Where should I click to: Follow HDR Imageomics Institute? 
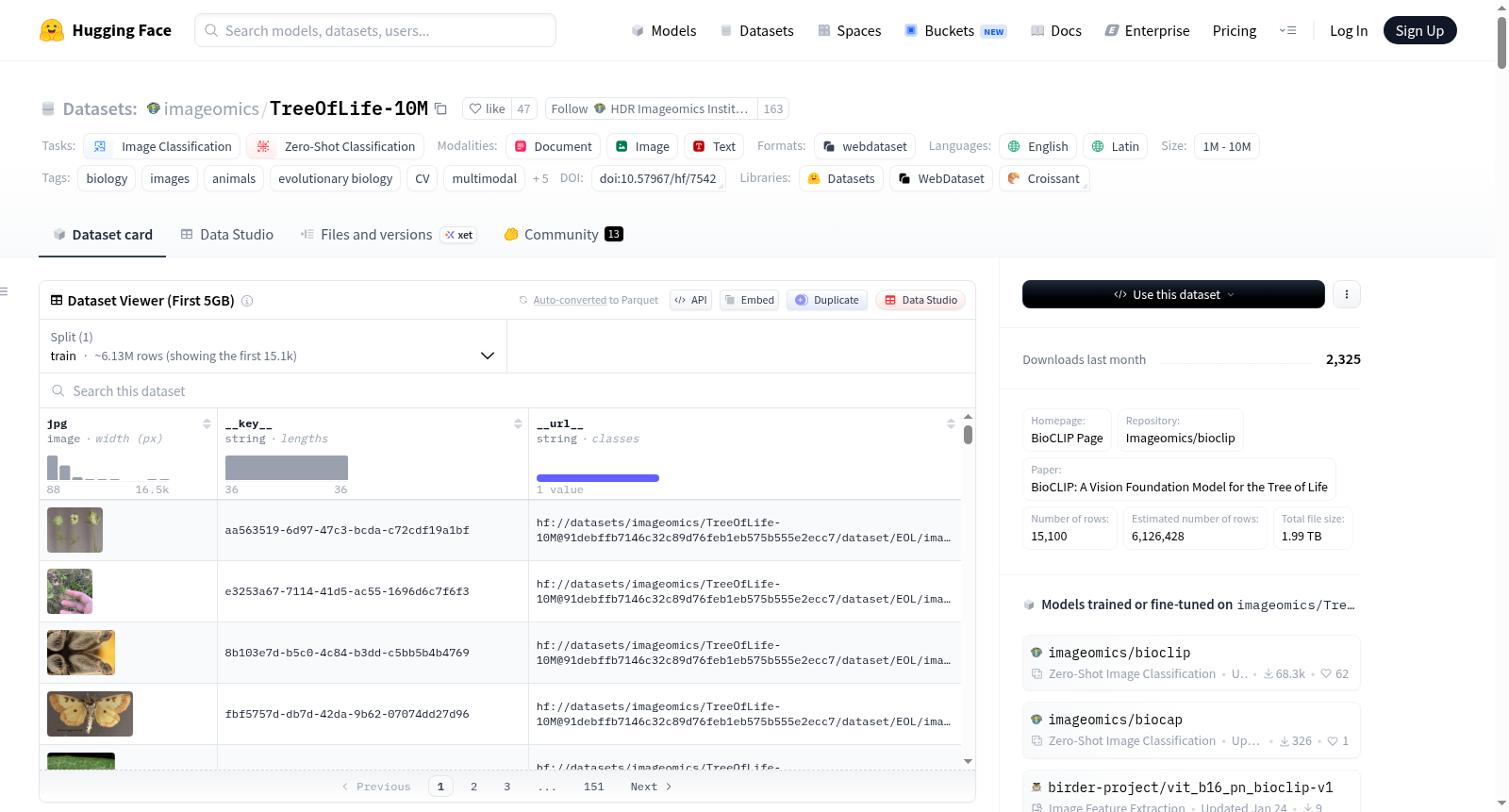tap(652, 108)
